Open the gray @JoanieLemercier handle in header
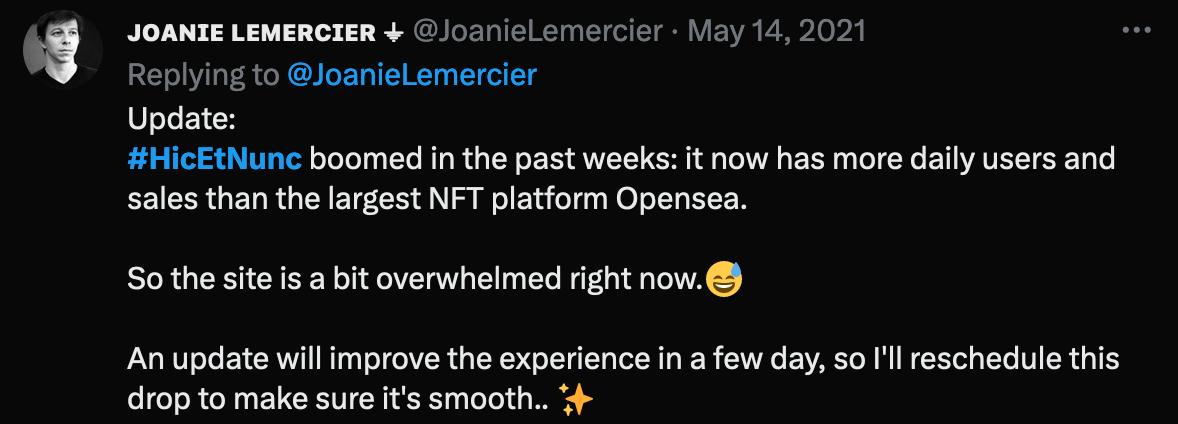This screenshot has height=424, width=1178. click(538, 32)
